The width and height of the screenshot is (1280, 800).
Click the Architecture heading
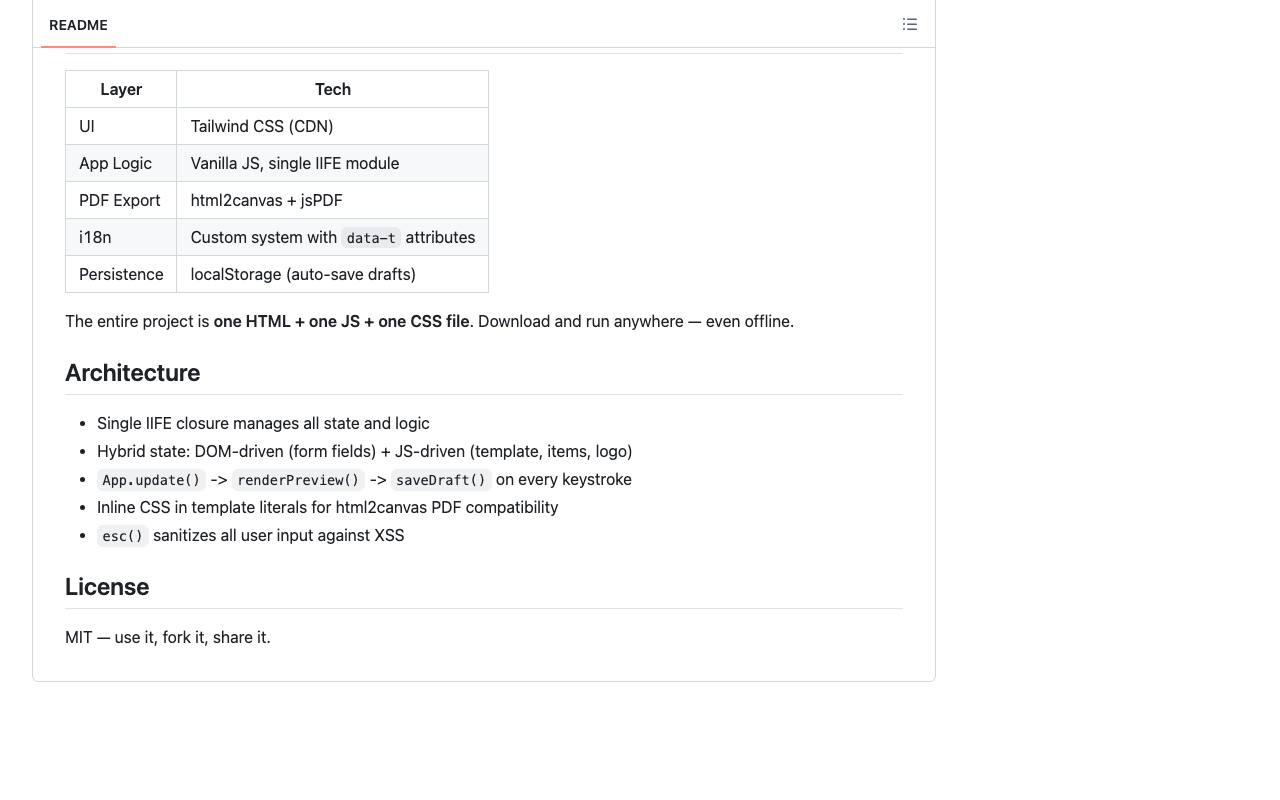coord(132,373)
